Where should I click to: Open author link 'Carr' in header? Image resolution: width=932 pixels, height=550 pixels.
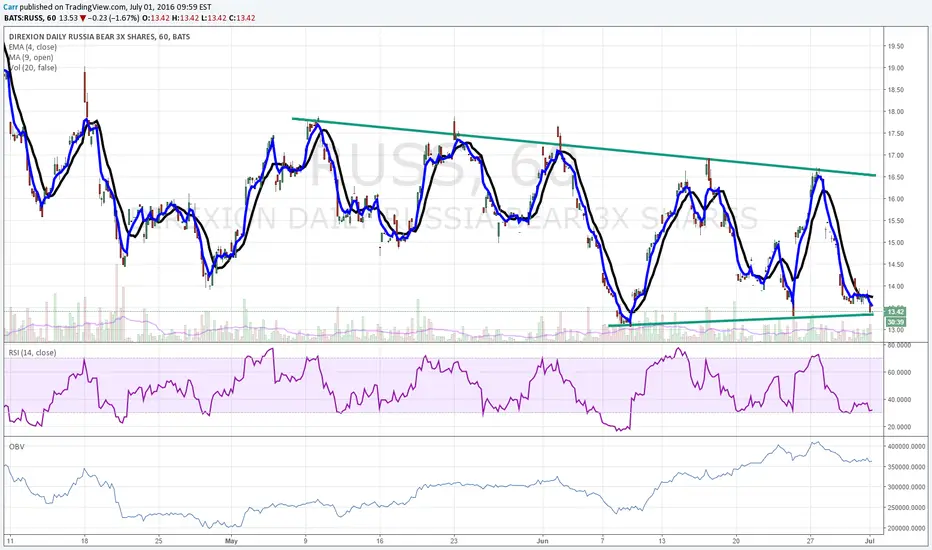(x=10, y=7)
